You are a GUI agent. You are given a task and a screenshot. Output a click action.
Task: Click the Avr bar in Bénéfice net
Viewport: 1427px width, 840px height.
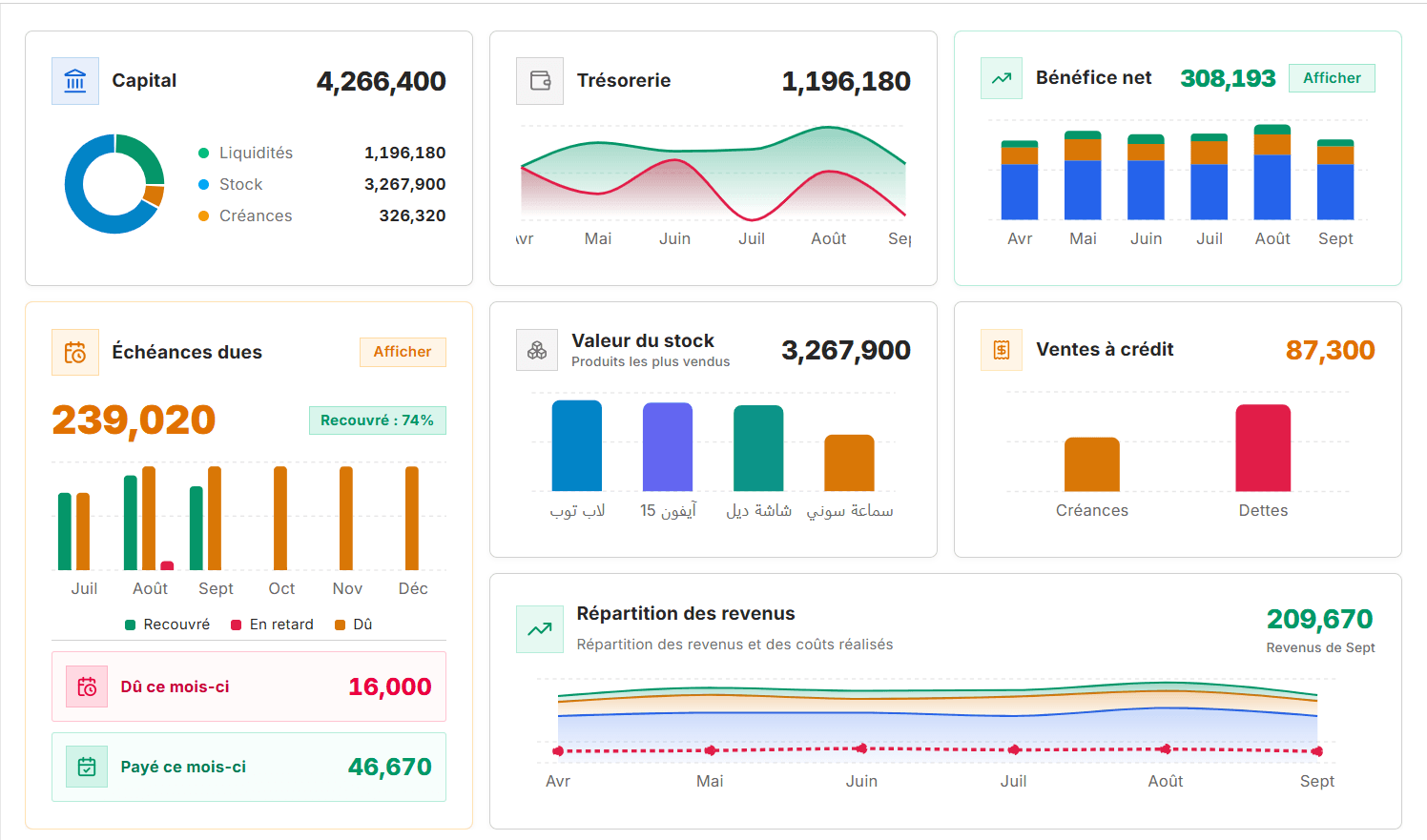pos(1020,180)
